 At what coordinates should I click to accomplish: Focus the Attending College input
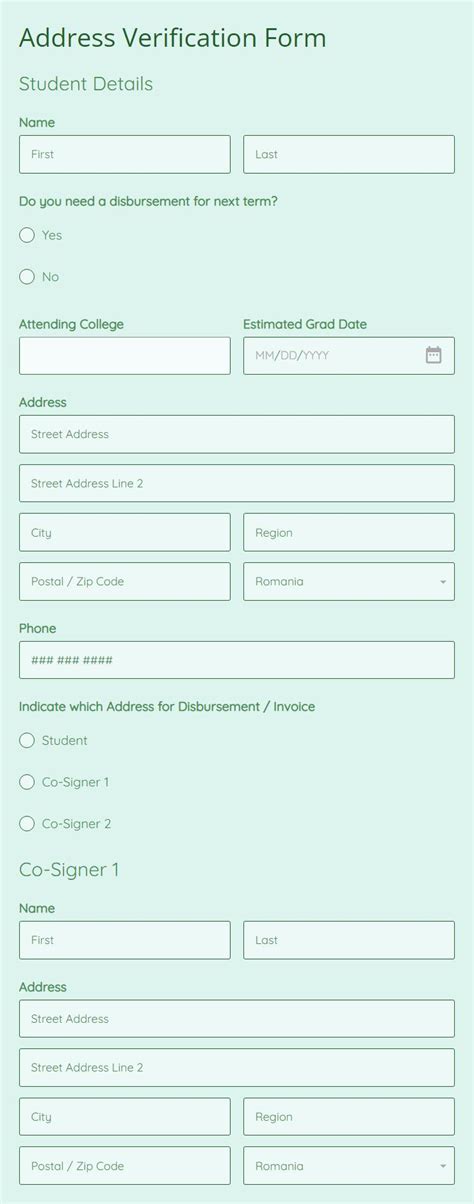[125, 356]
